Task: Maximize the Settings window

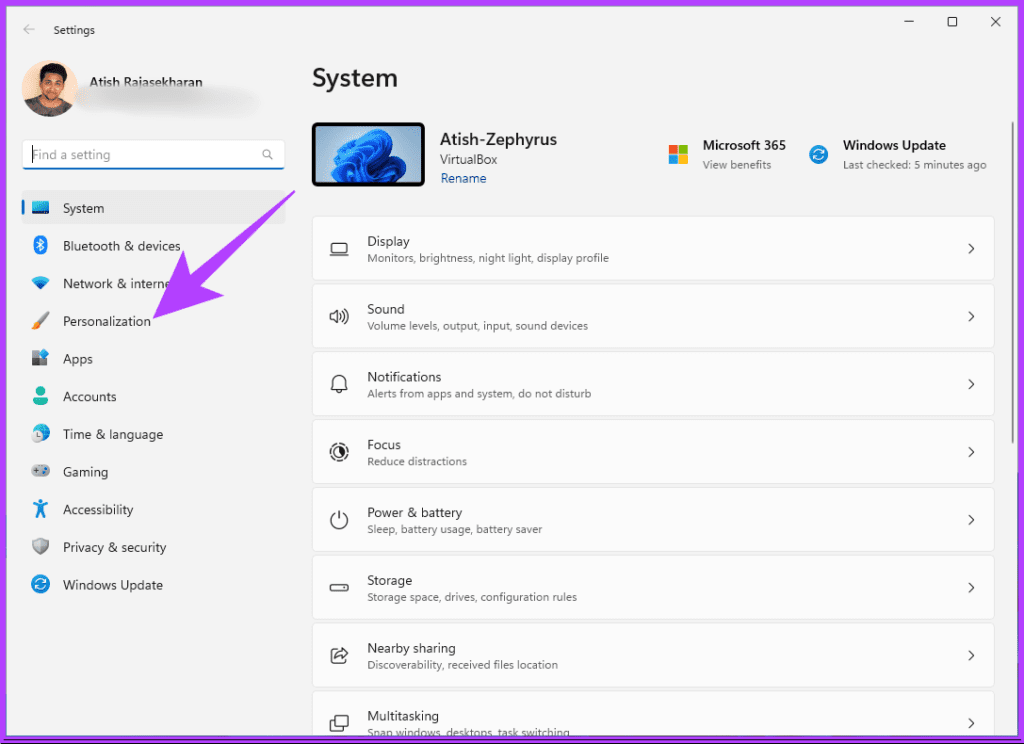Action: tap(952, 22)
